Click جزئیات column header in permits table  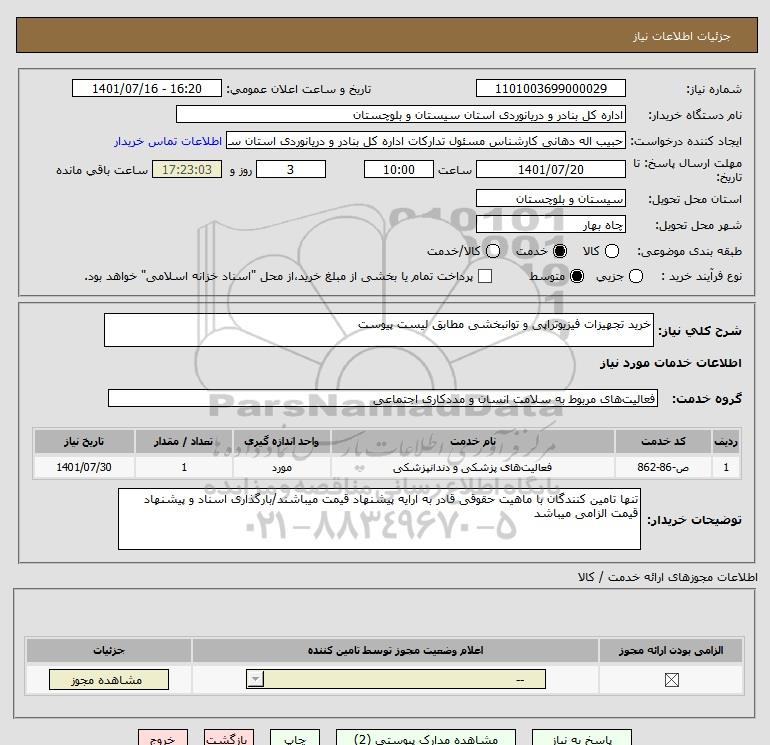(x=109, y=650)
